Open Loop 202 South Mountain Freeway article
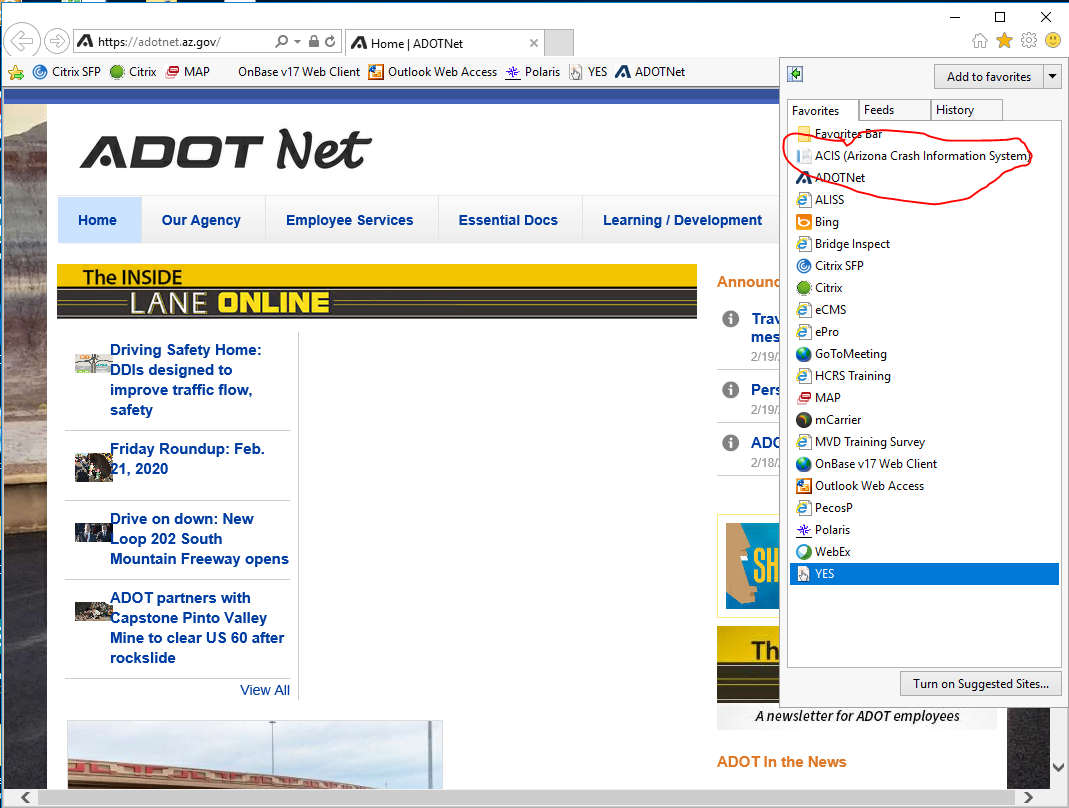Image resolution: width=1069 pixels, height=808 pixels. pos(199,539)
